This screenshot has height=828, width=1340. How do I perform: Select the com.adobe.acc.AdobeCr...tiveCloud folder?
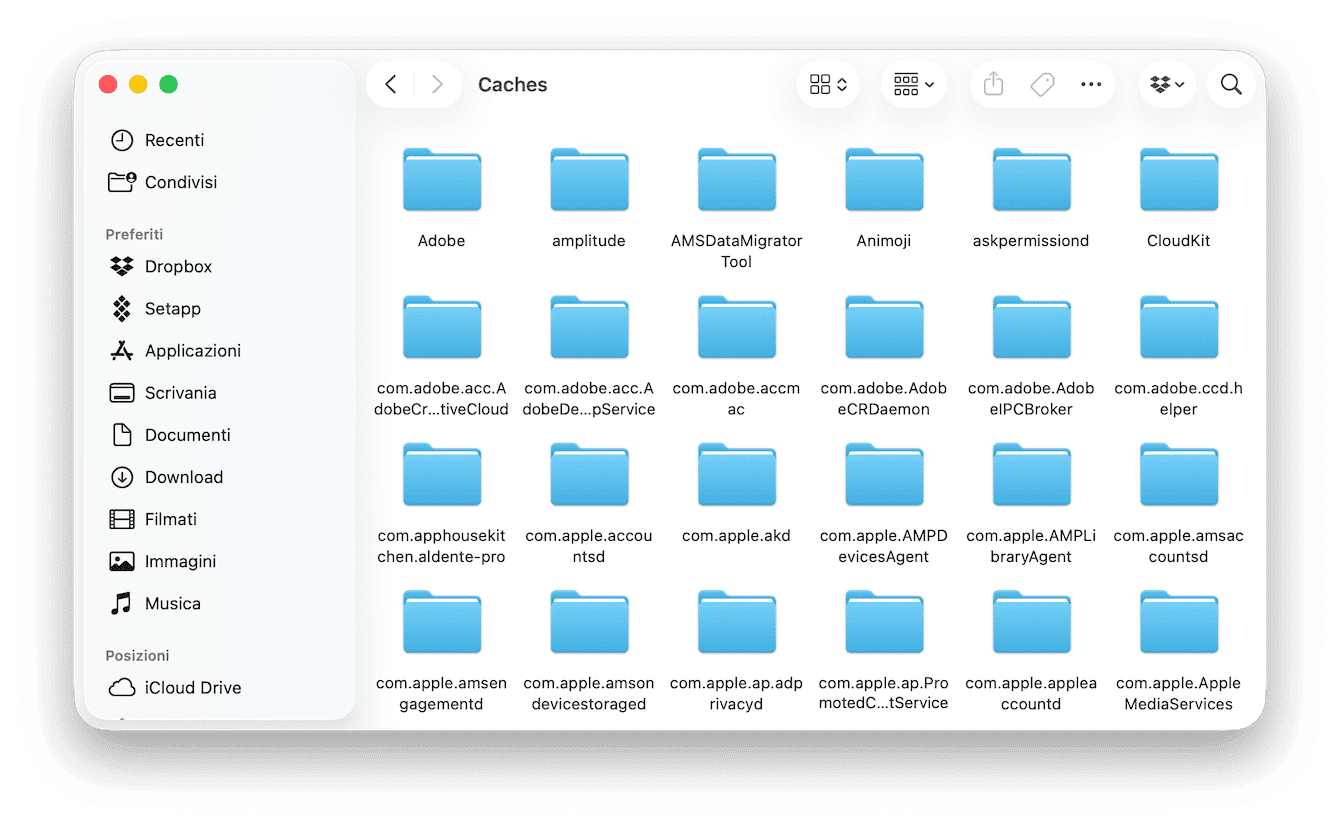coord(442,327)
